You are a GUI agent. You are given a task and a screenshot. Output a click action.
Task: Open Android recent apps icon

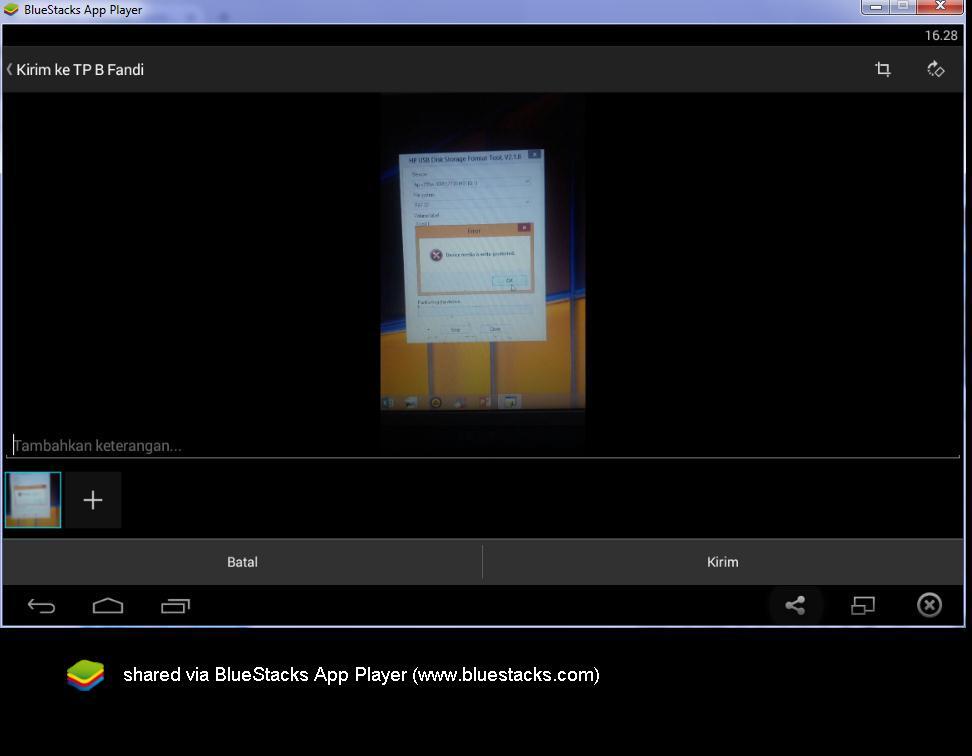175,605
